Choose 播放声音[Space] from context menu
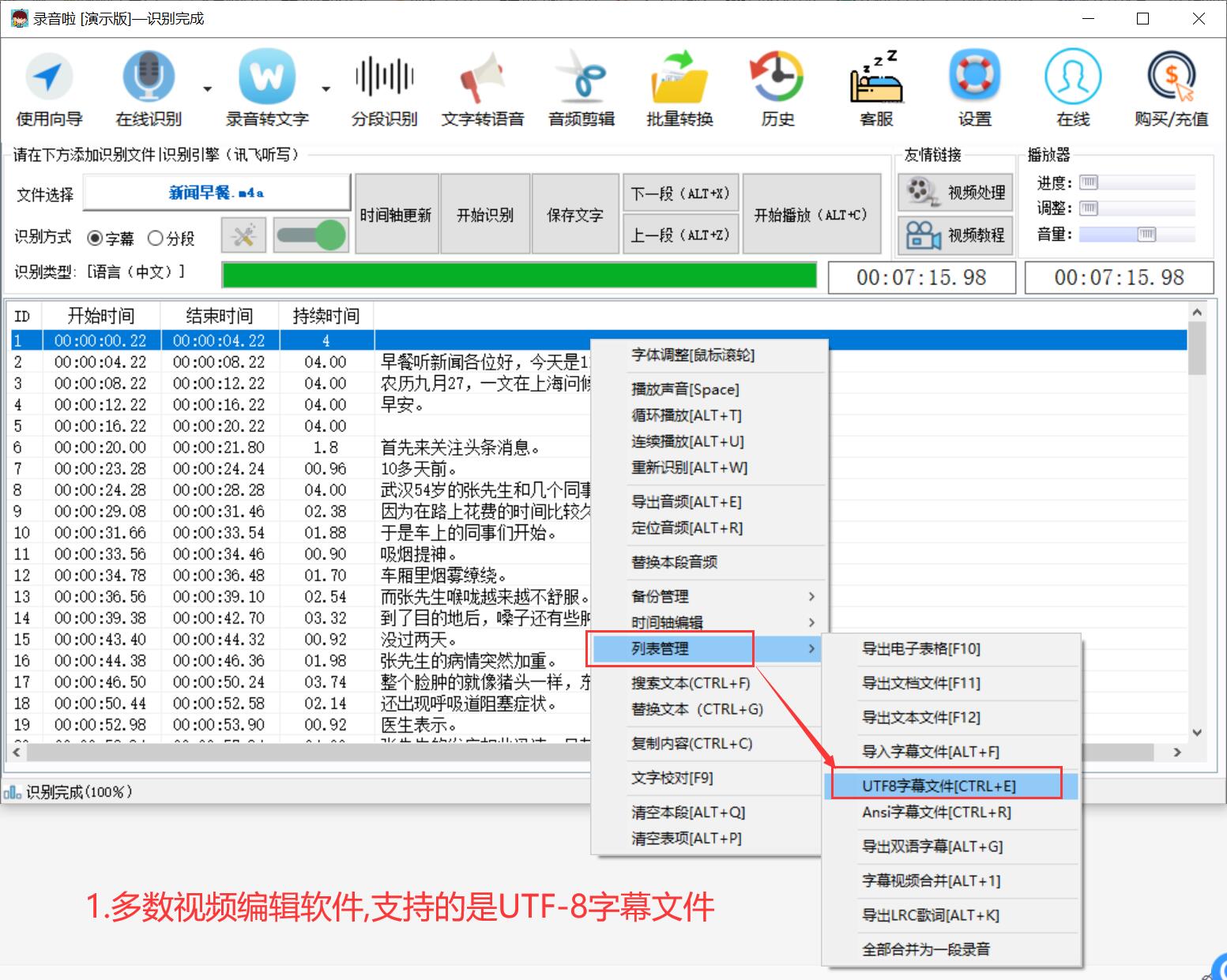 pos(709,389)
